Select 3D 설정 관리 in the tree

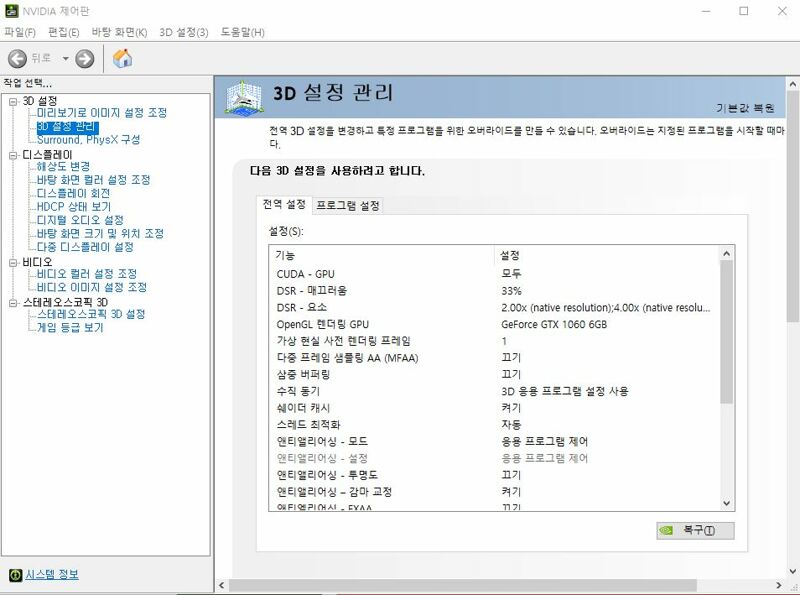(x=67, y=127)
